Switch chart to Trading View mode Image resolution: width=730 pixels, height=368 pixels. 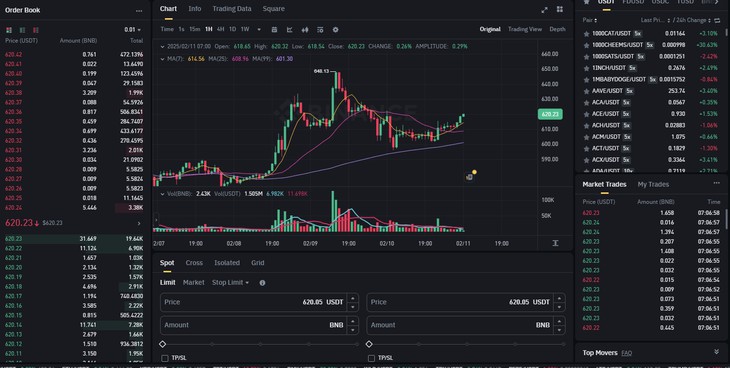pyautogui.click(x=525, y=29)
